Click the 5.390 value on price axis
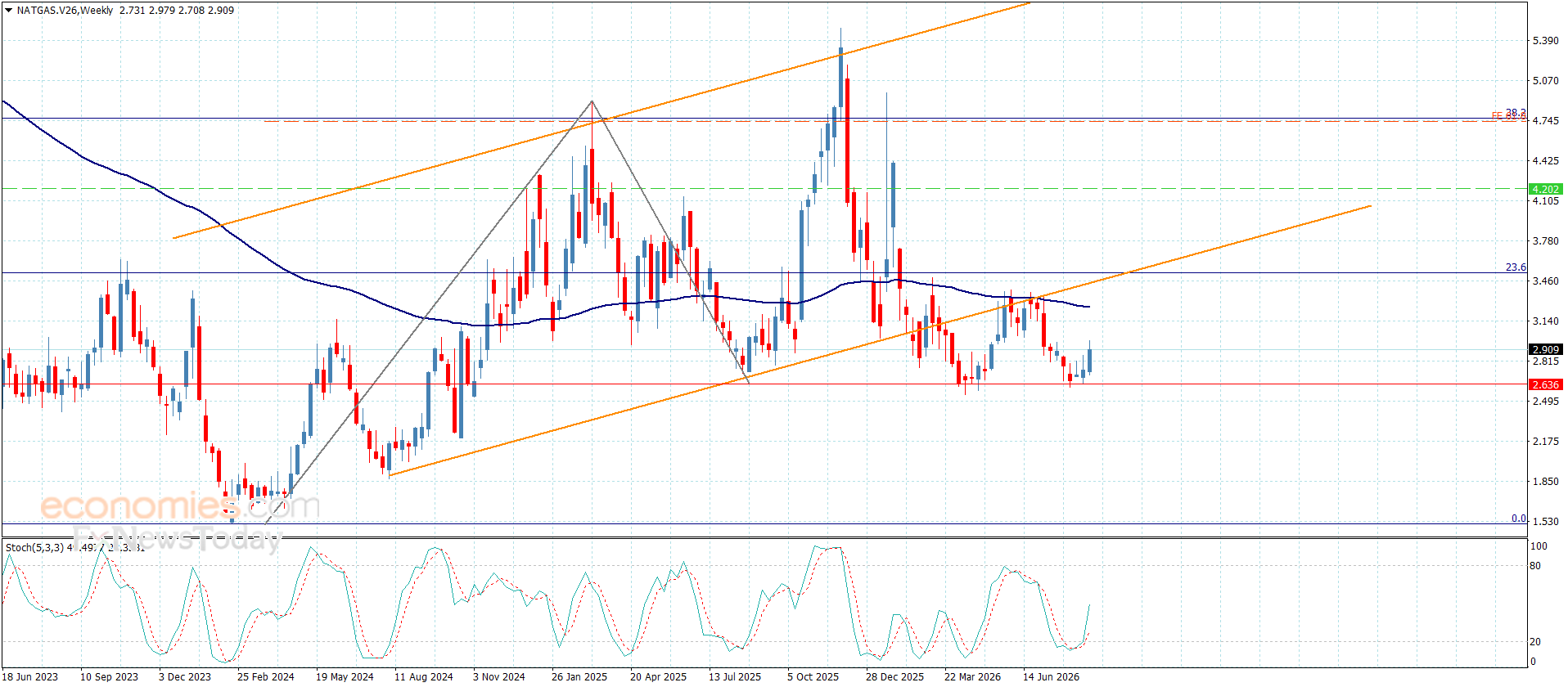The image size is (1568, 687). [x=1545, y=41]
